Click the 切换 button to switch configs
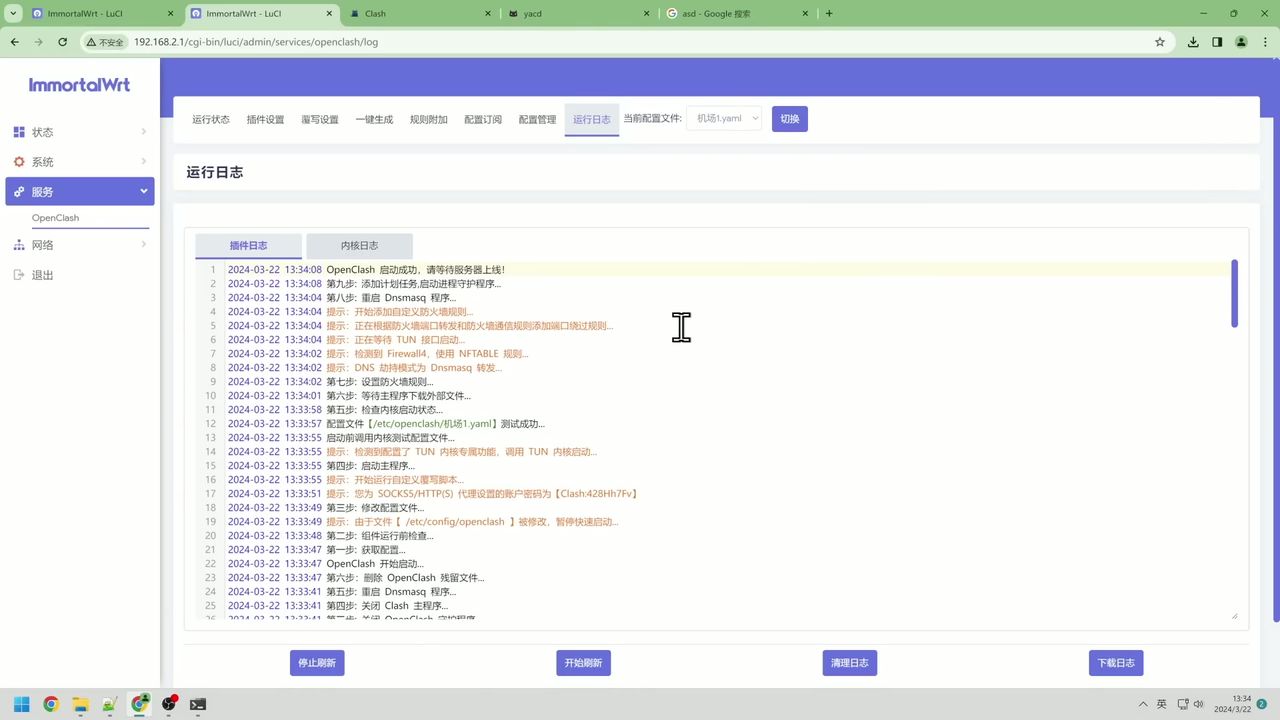This screenshot has height=720, width=1280. [789, 118]
